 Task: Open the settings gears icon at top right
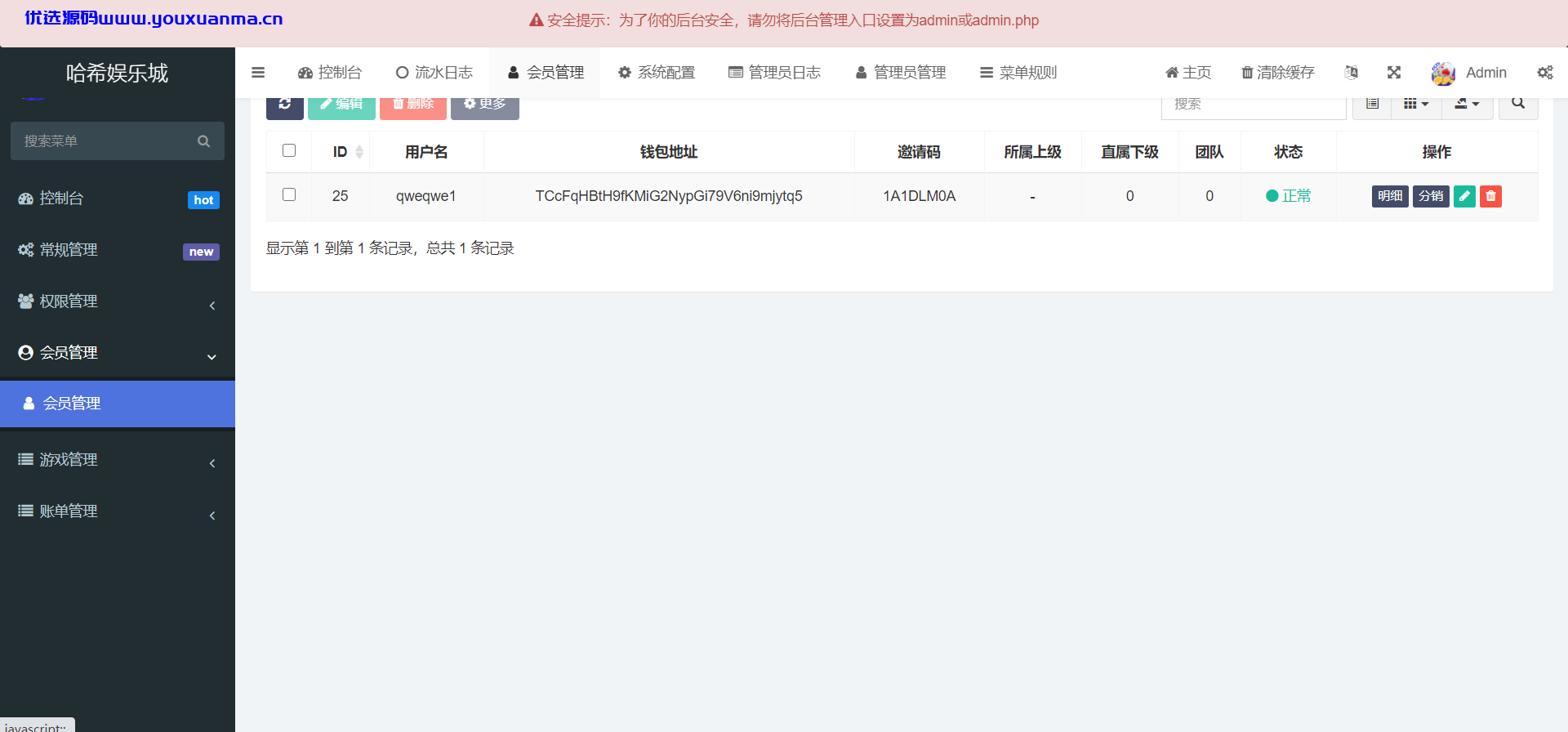pyautogui.click(x=1545, y=73)
